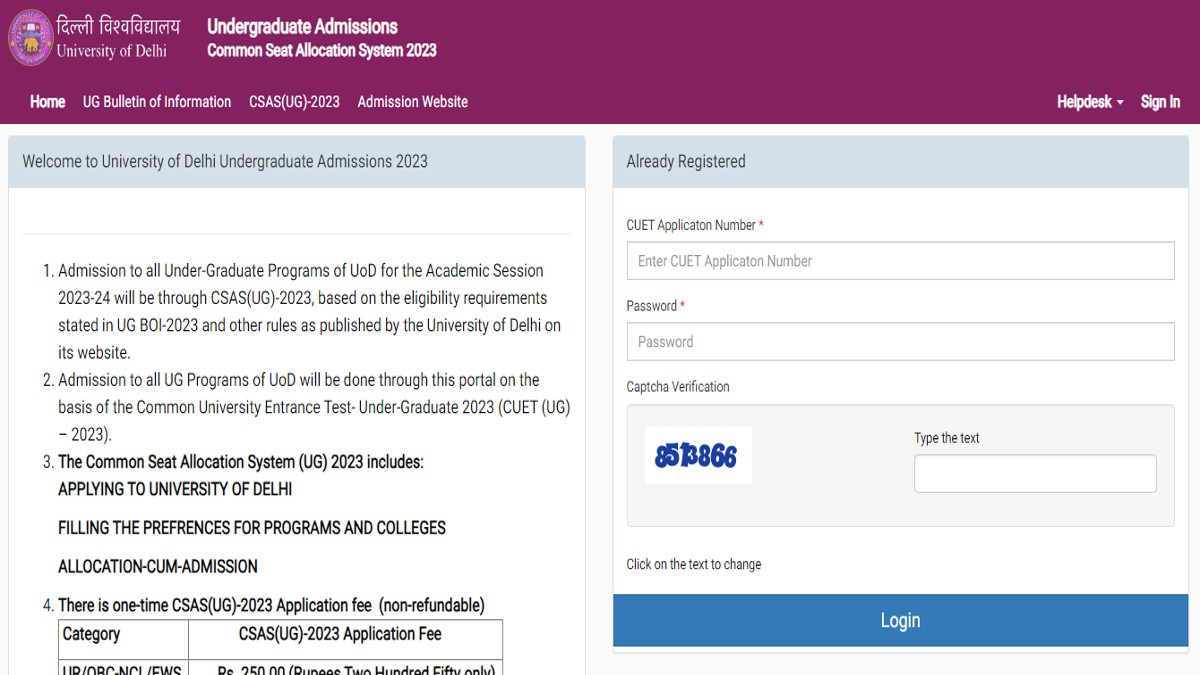Expand the Helpdesk dropdown menu

point(1090,102)
